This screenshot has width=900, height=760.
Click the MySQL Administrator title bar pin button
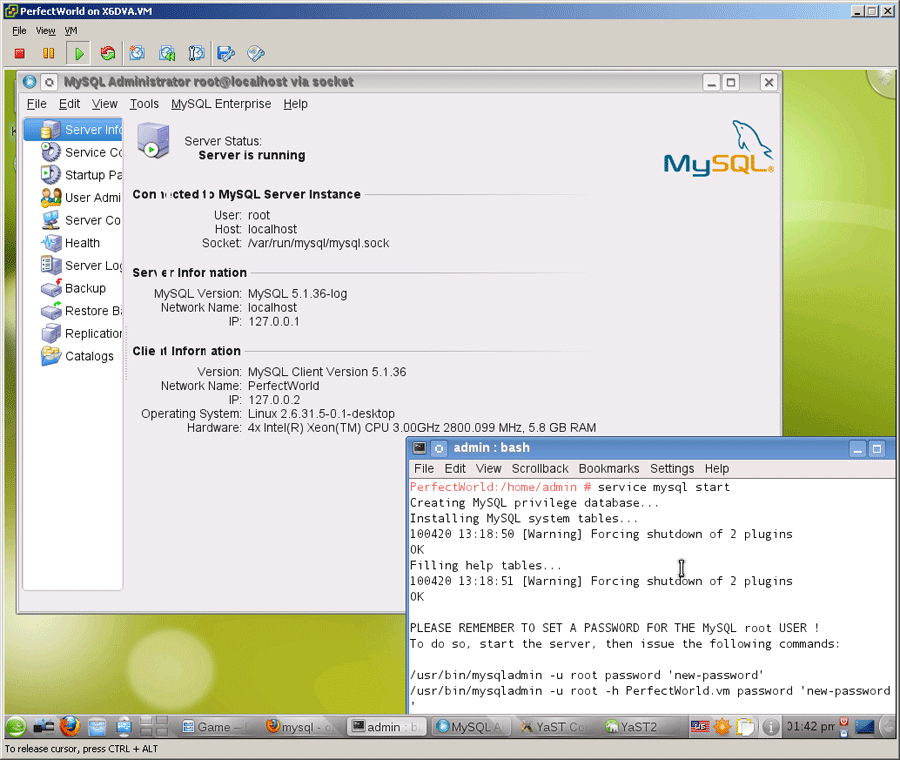coord(49,82)
